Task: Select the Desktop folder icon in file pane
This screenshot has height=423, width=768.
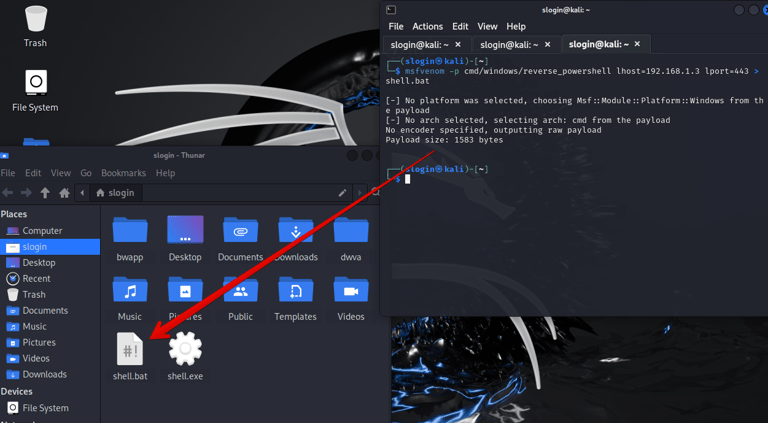Action: coord(185,230)
